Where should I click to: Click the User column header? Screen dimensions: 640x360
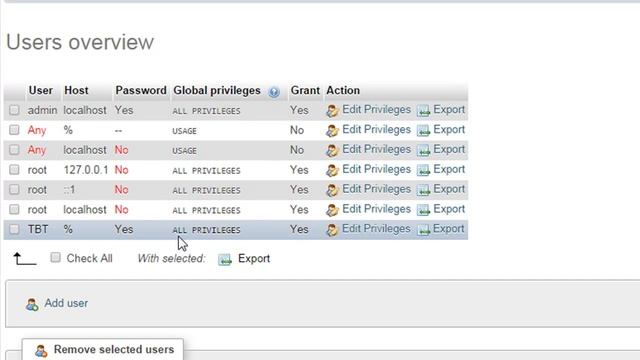click(40, 90)
